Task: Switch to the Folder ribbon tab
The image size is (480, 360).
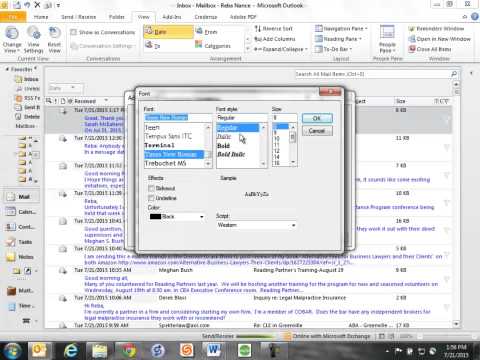Action: point(117,17)
